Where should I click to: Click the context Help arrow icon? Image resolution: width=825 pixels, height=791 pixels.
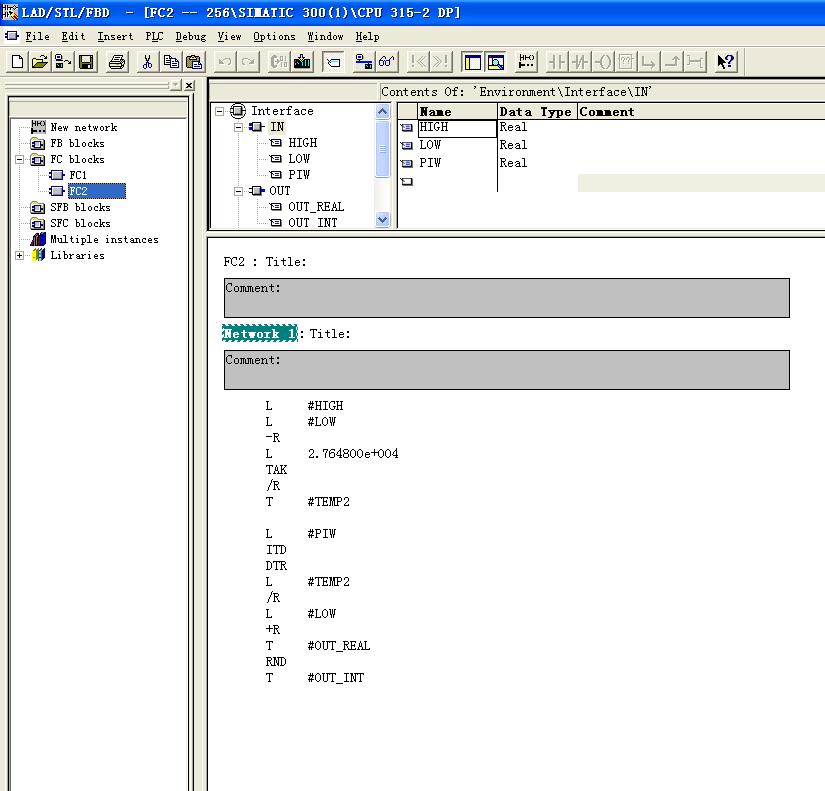coord(726,62)
